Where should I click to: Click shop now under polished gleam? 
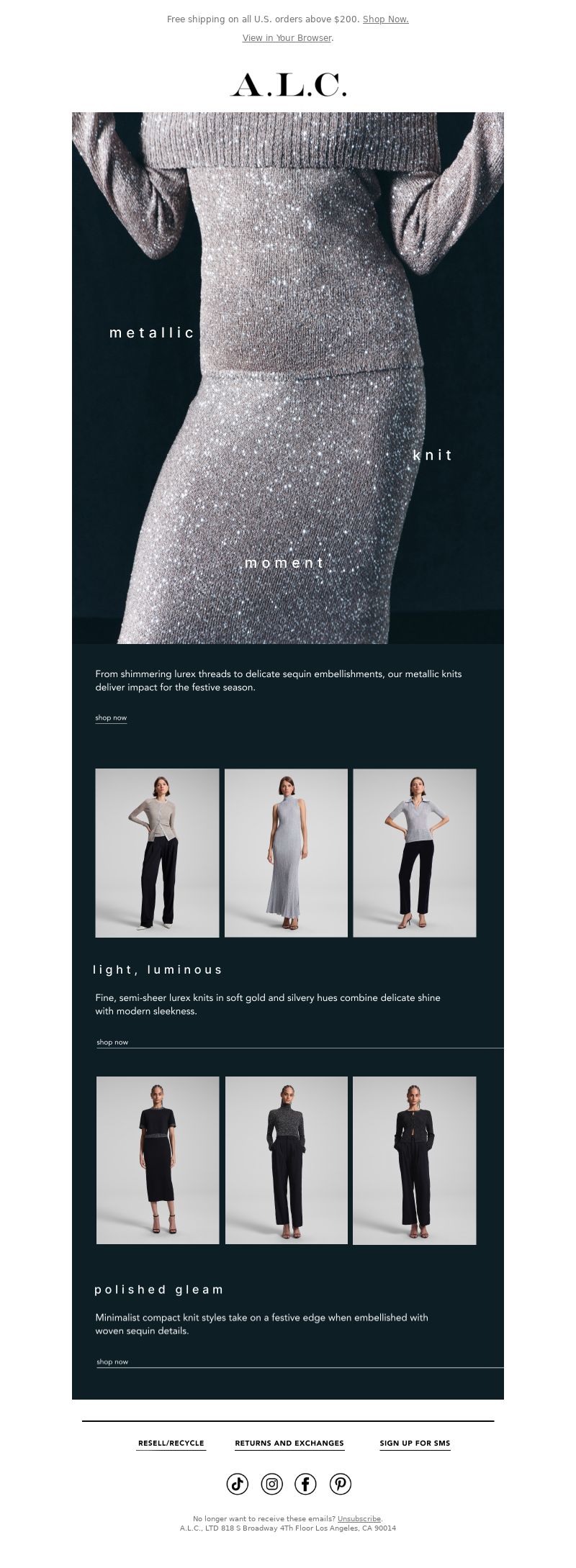coord(112,1361)
